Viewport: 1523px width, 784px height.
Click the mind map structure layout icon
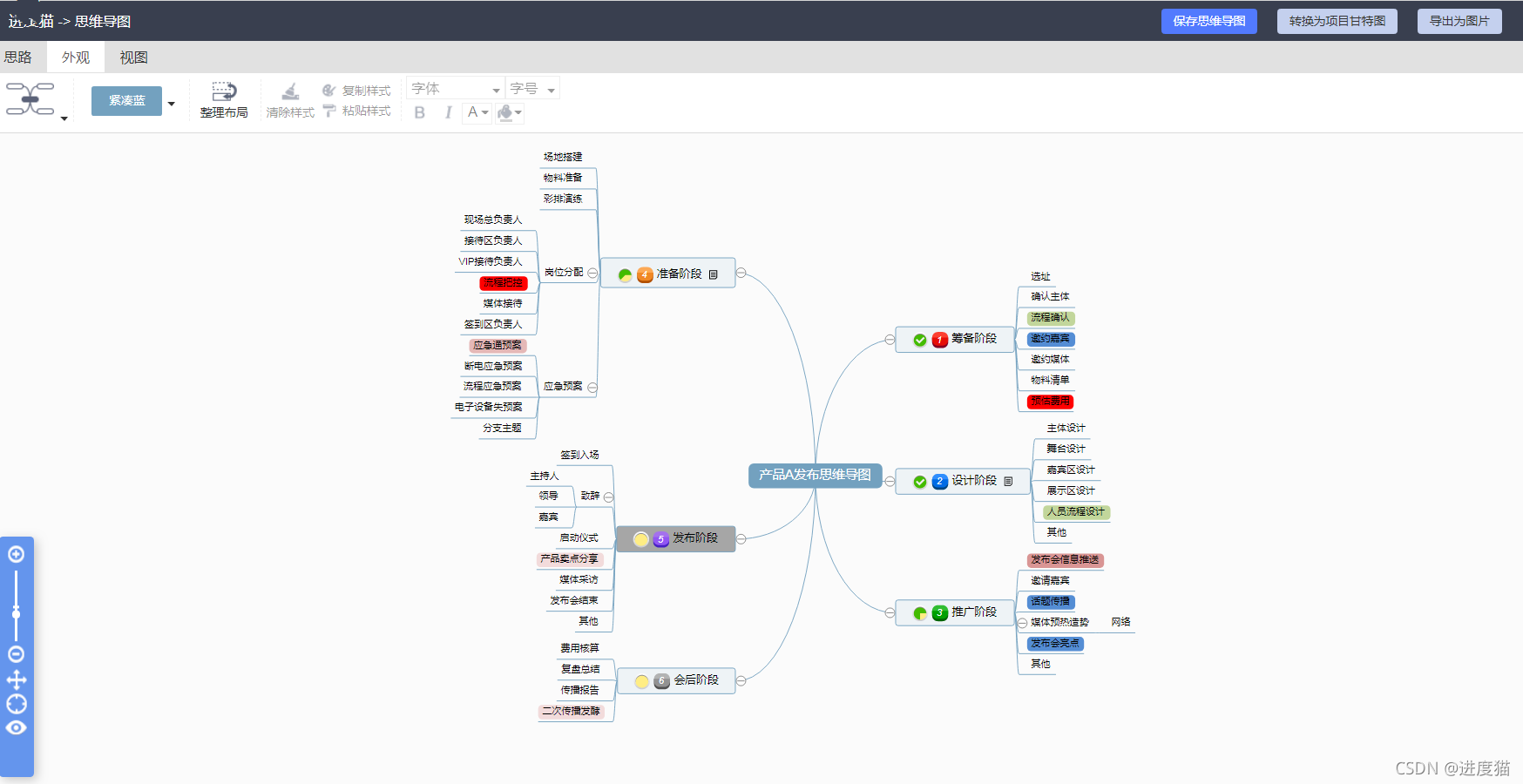click(30, 98)
